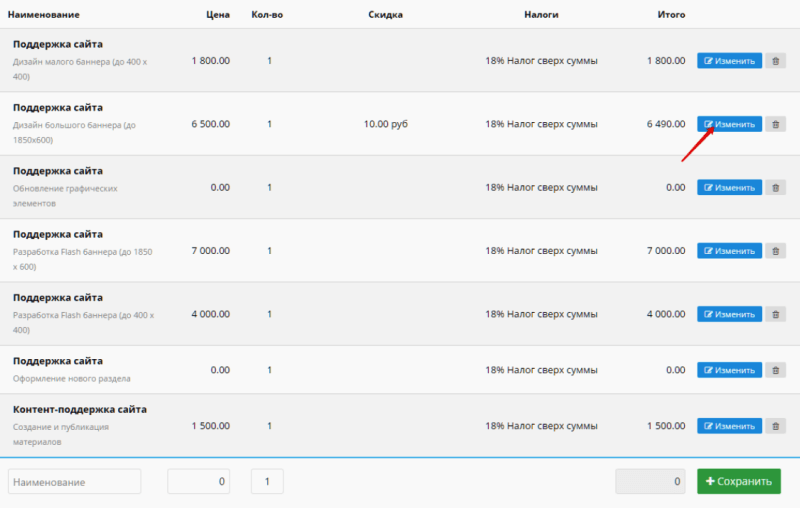Remove the graphic elements update row with trash icon
800x508 pixels.
(x=775, y=188)
